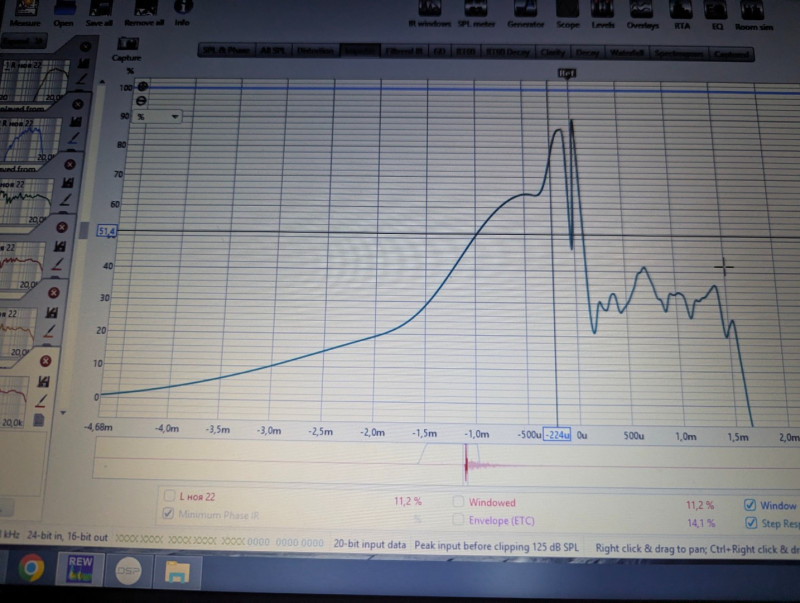Click the Capture graph image icon

128,49
